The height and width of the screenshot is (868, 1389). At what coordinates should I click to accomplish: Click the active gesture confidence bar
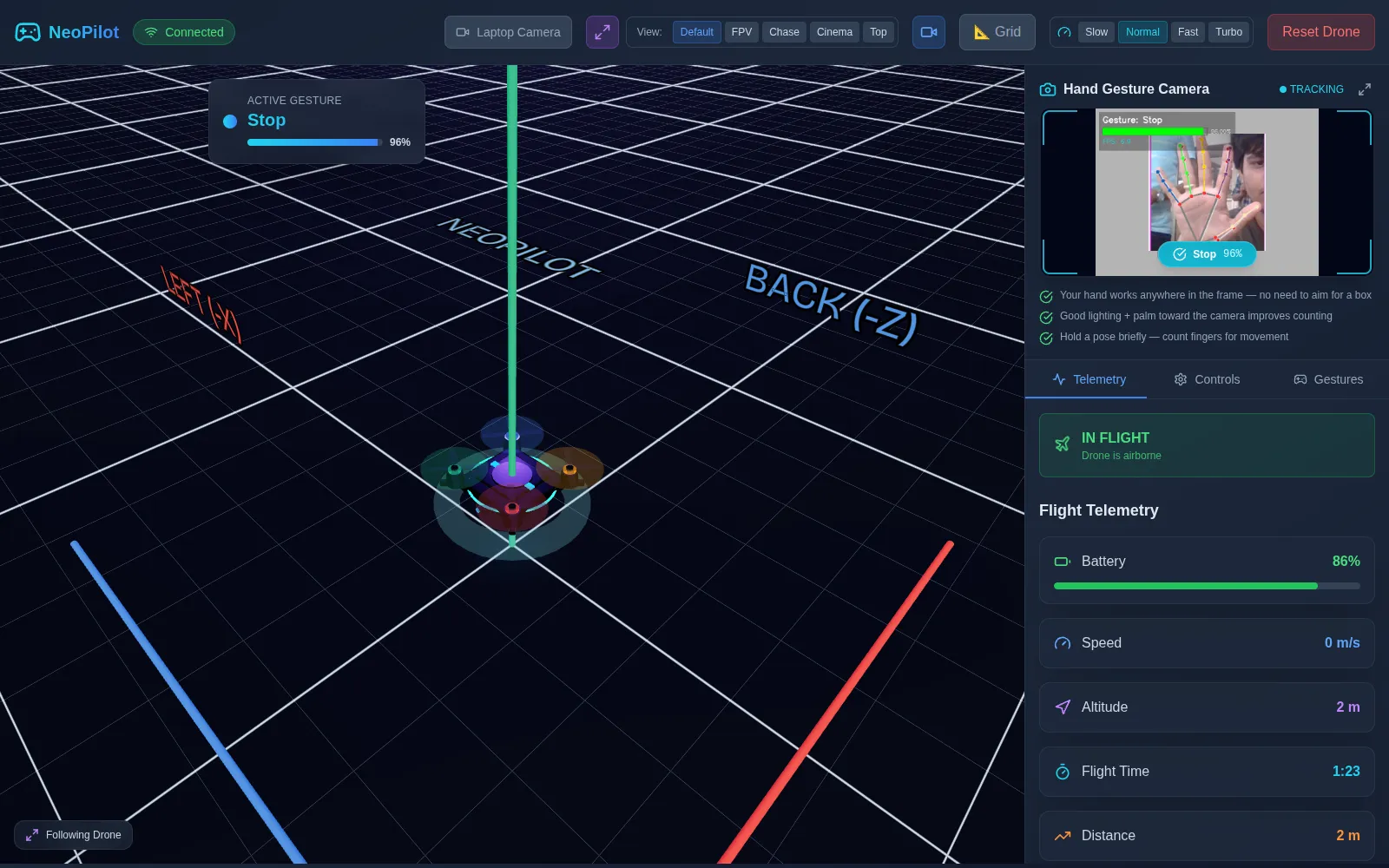point(314,142)
